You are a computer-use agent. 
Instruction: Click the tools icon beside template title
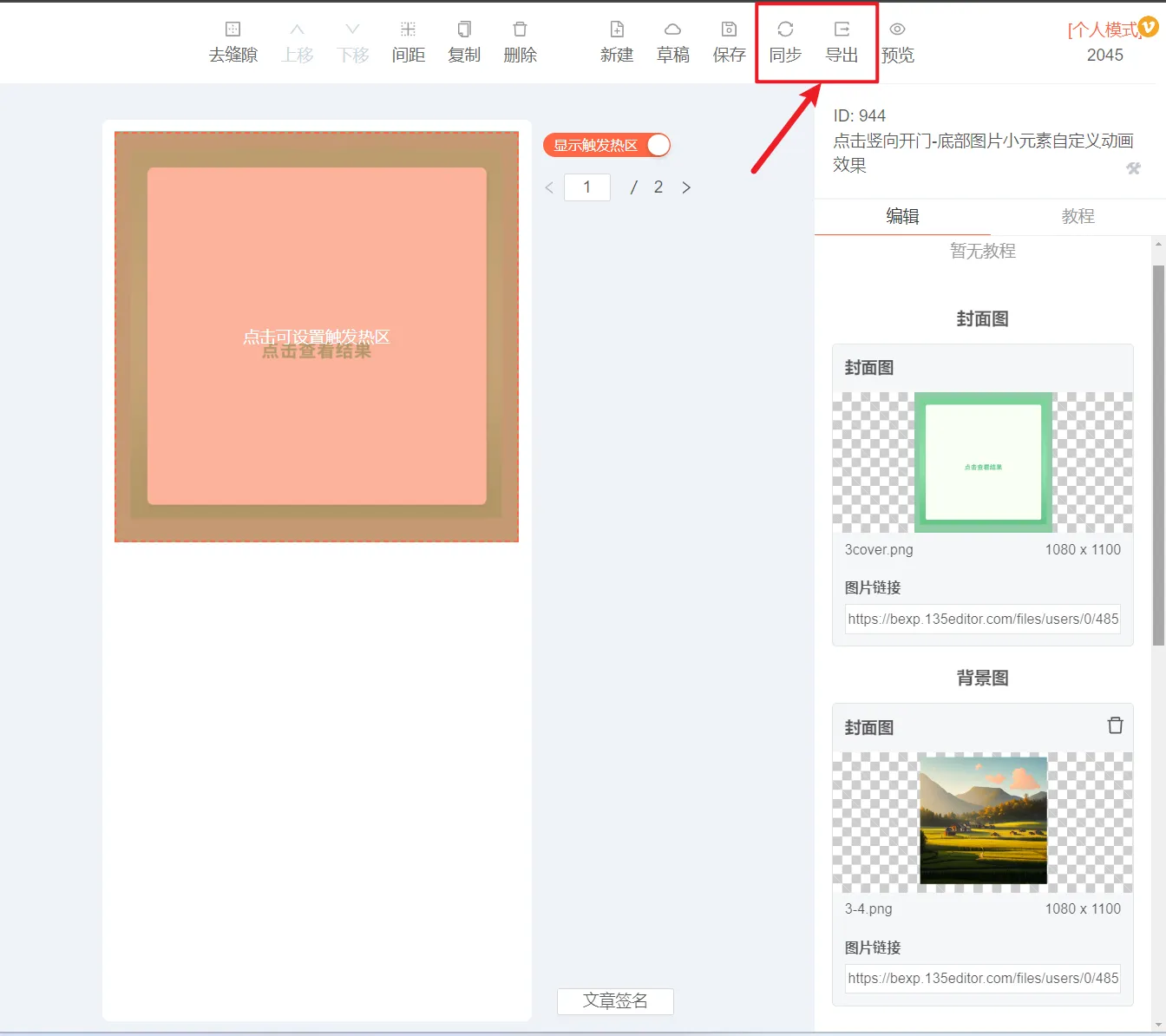[x=1133, y=168]
